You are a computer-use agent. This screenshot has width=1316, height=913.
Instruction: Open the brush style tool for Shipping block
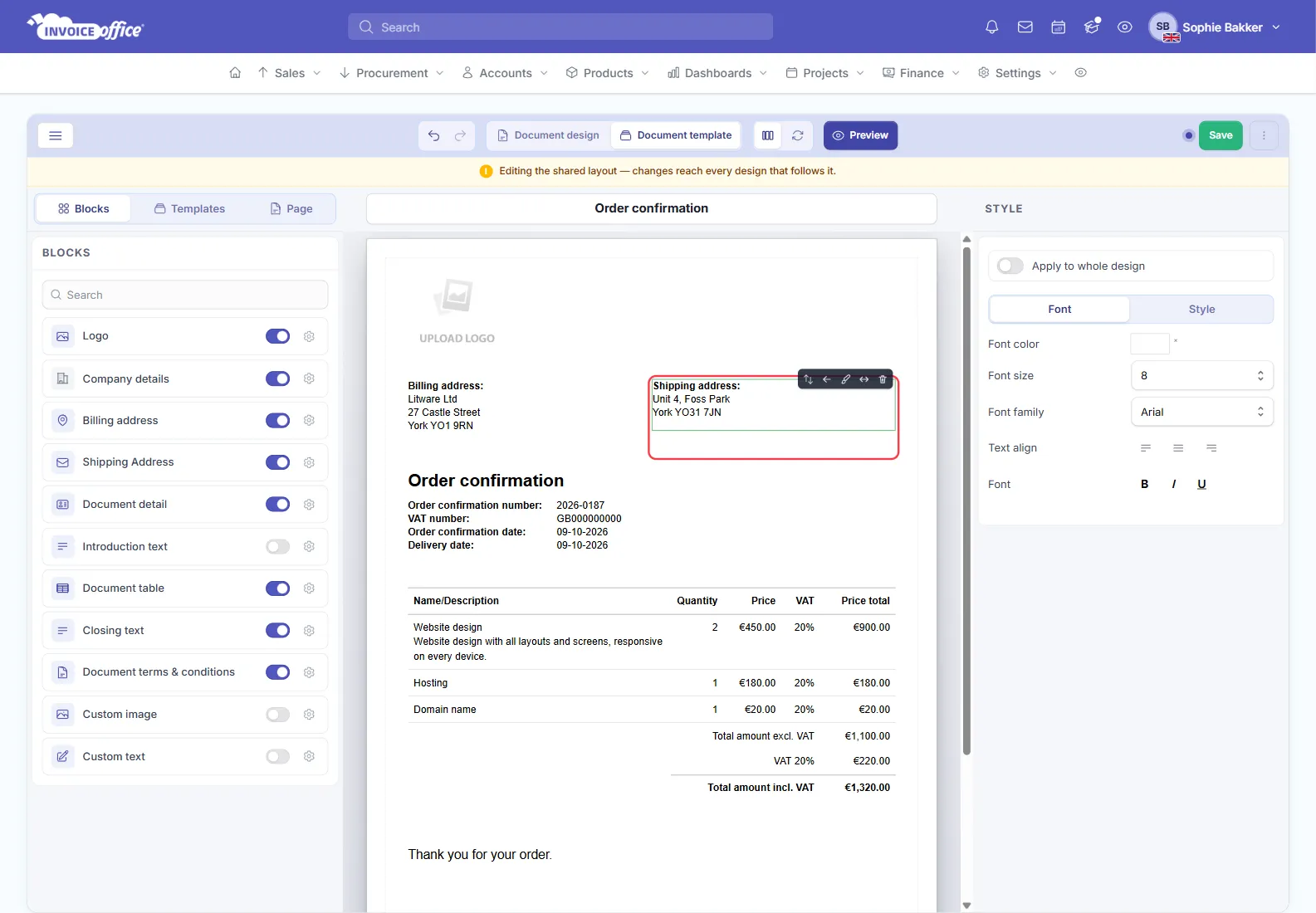tap(845, 379)
